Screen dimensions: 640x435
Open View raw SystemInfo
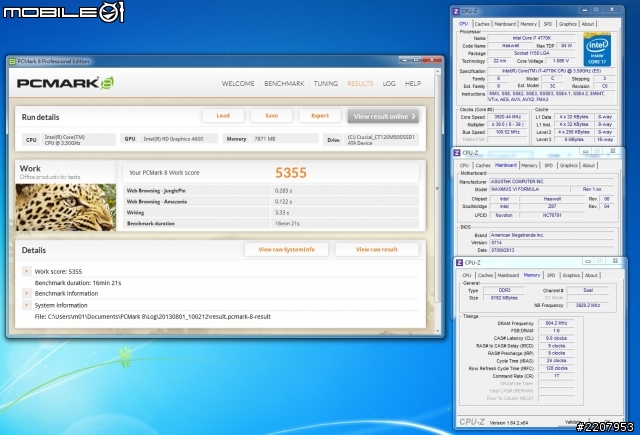287,249
